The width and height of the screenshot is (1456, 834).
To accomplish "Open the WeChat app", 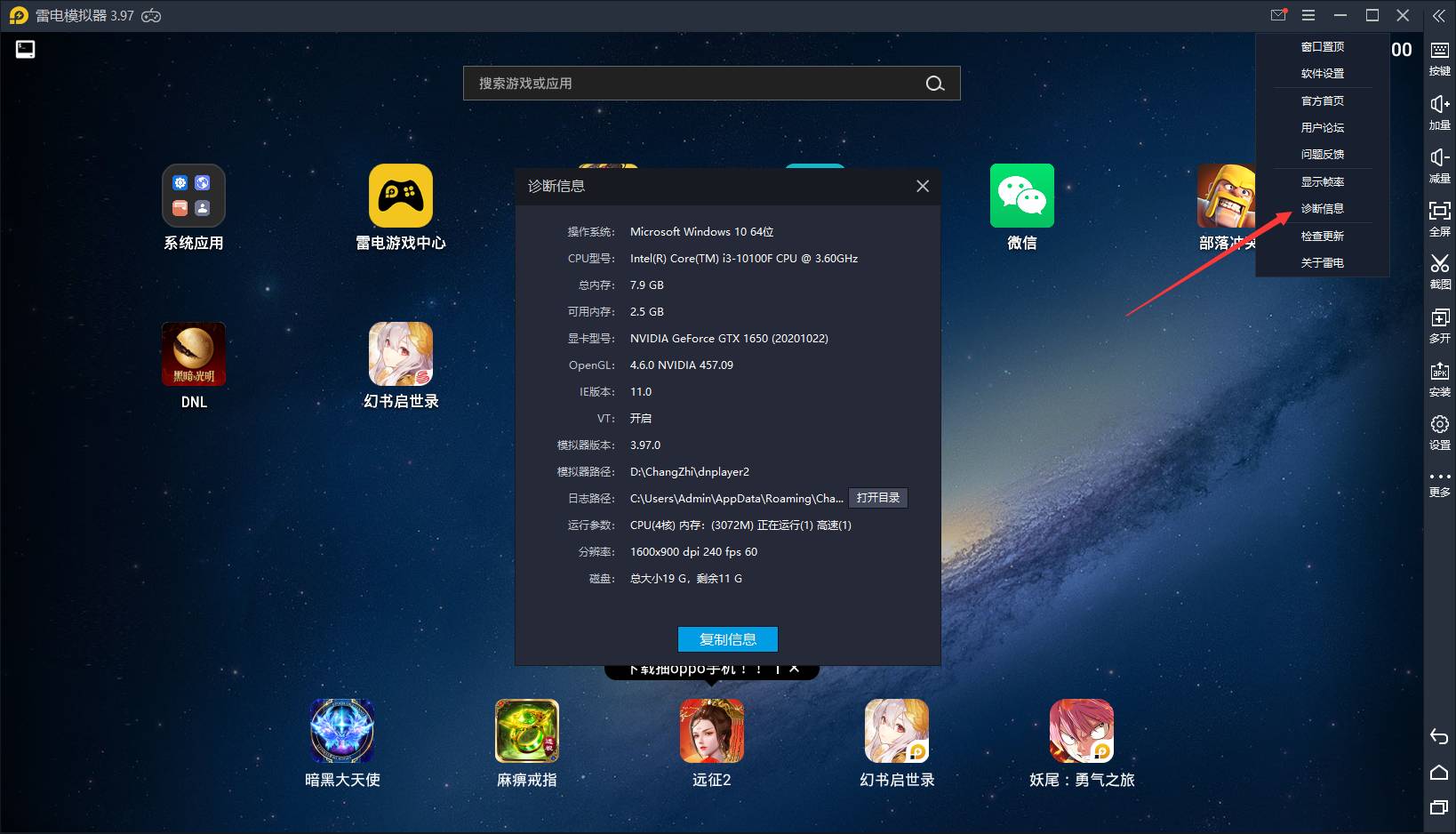I will tap(1021, 196).
